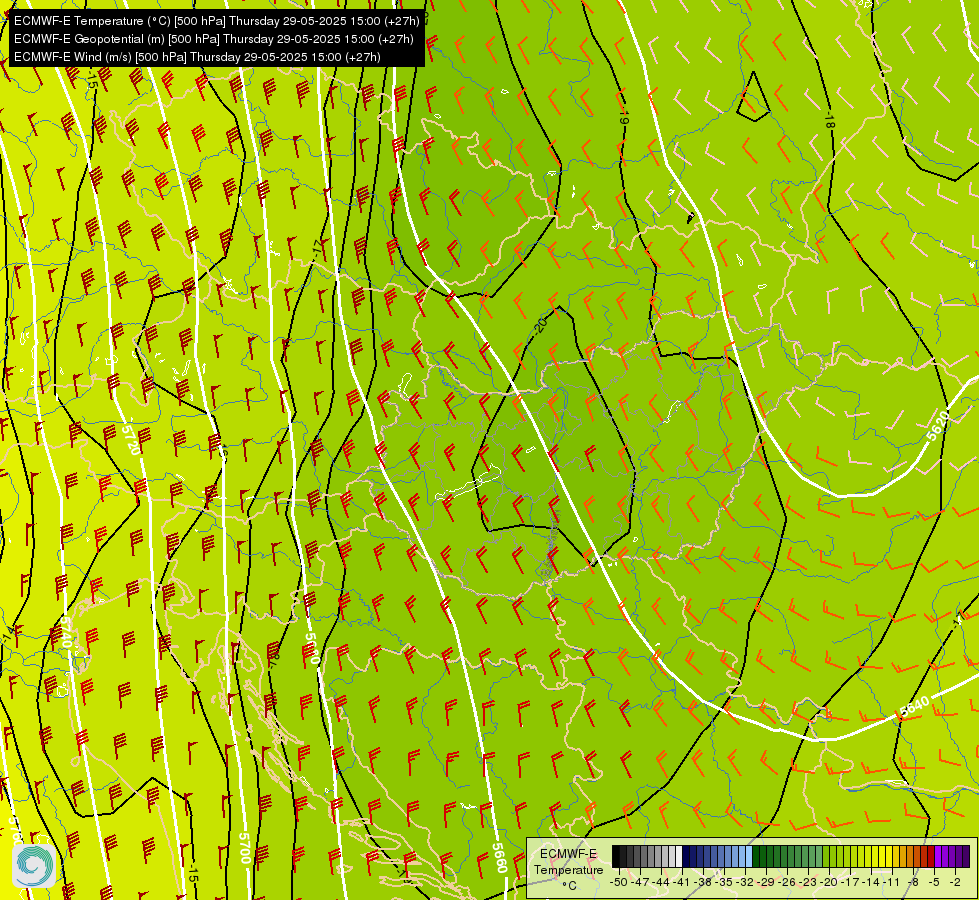Click the 5700 geopotential contour label
The image size is (979, 900).
point(245,848)
